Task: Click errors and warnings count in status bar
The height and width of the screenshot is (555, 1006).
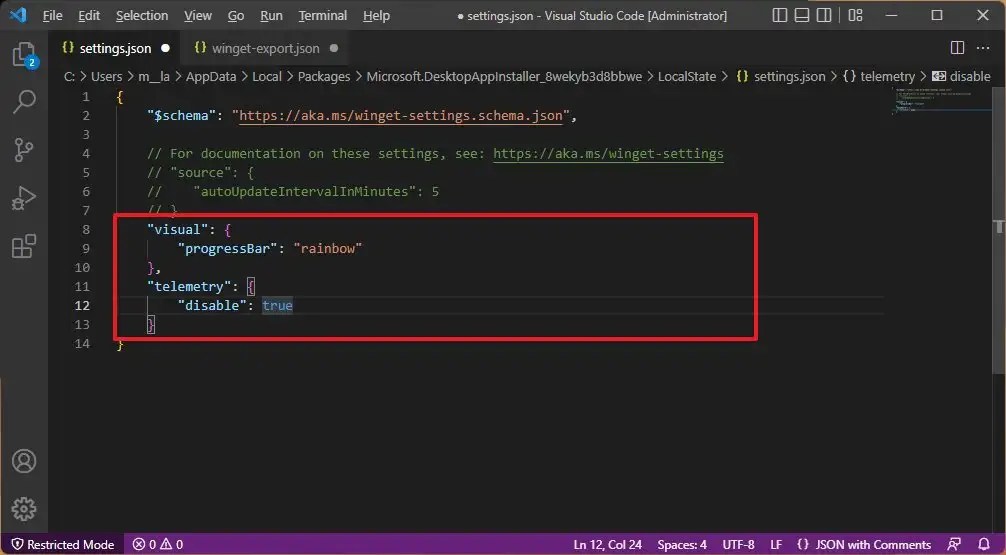Action: pyautogui.click(x=158, y=544)
